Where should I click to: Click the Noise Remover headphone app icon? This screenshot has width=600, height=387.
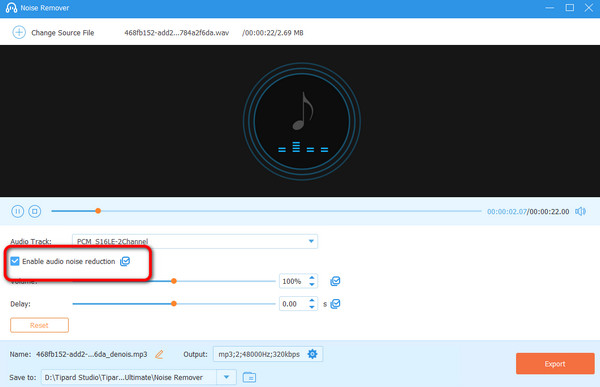pyautogui.click(x=11, y=8)
